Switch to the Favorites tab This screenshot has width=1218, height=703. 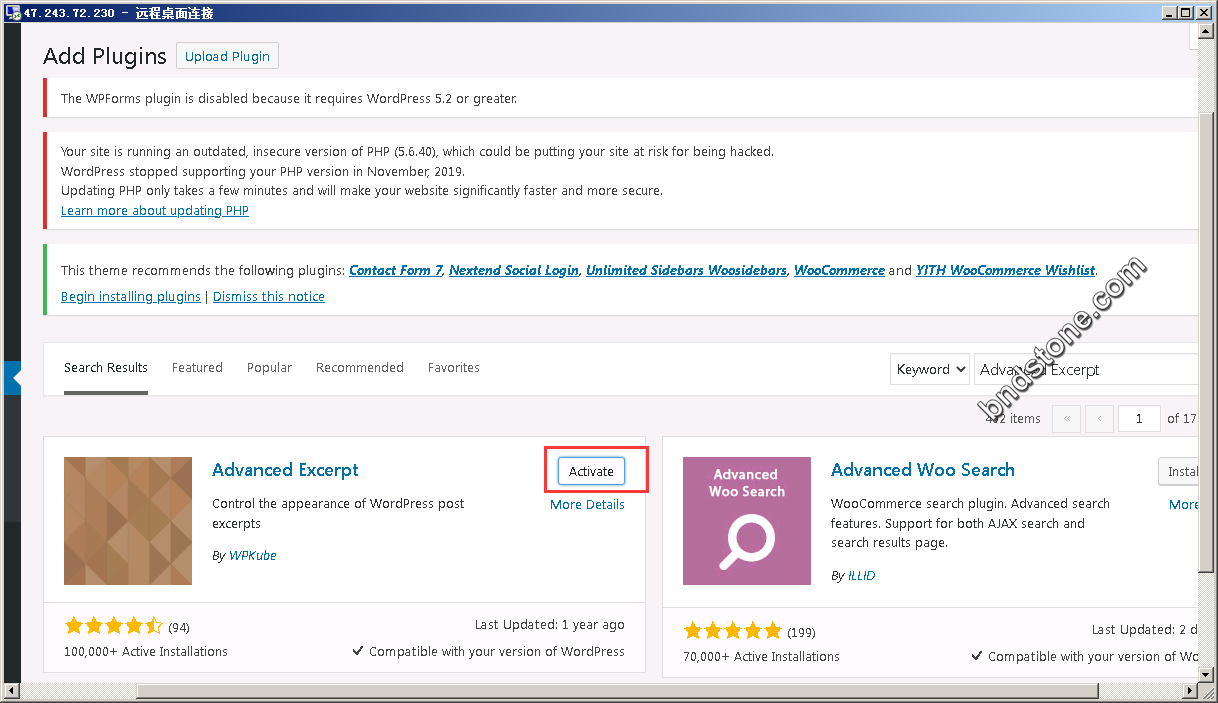click(x=454, y=368)
